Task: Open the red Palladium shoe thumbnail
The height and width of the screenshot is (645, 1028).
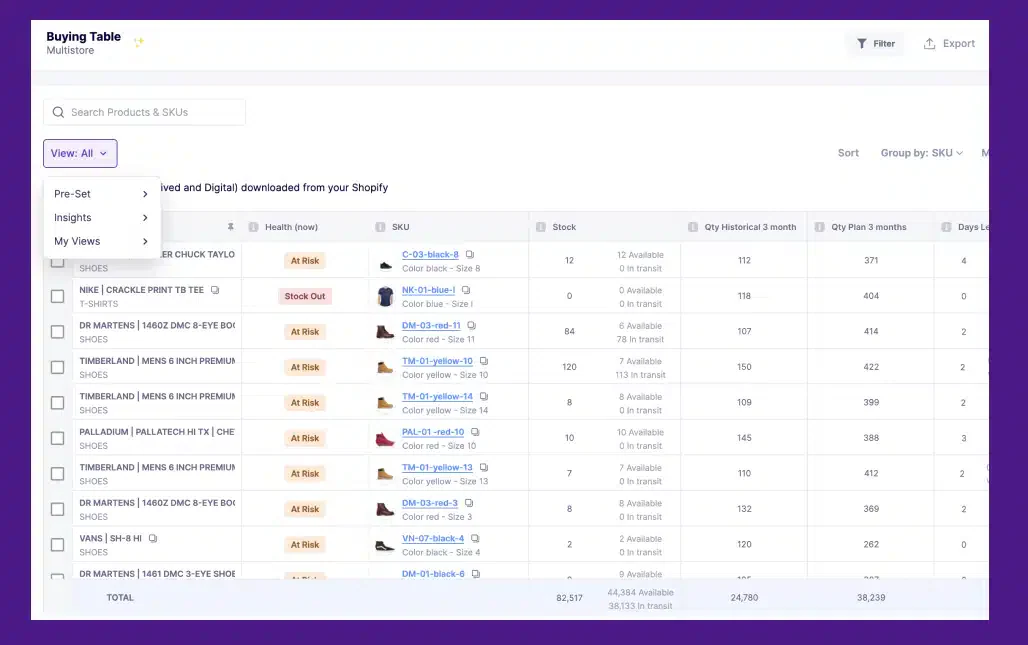Action: (x=385, y=439)
